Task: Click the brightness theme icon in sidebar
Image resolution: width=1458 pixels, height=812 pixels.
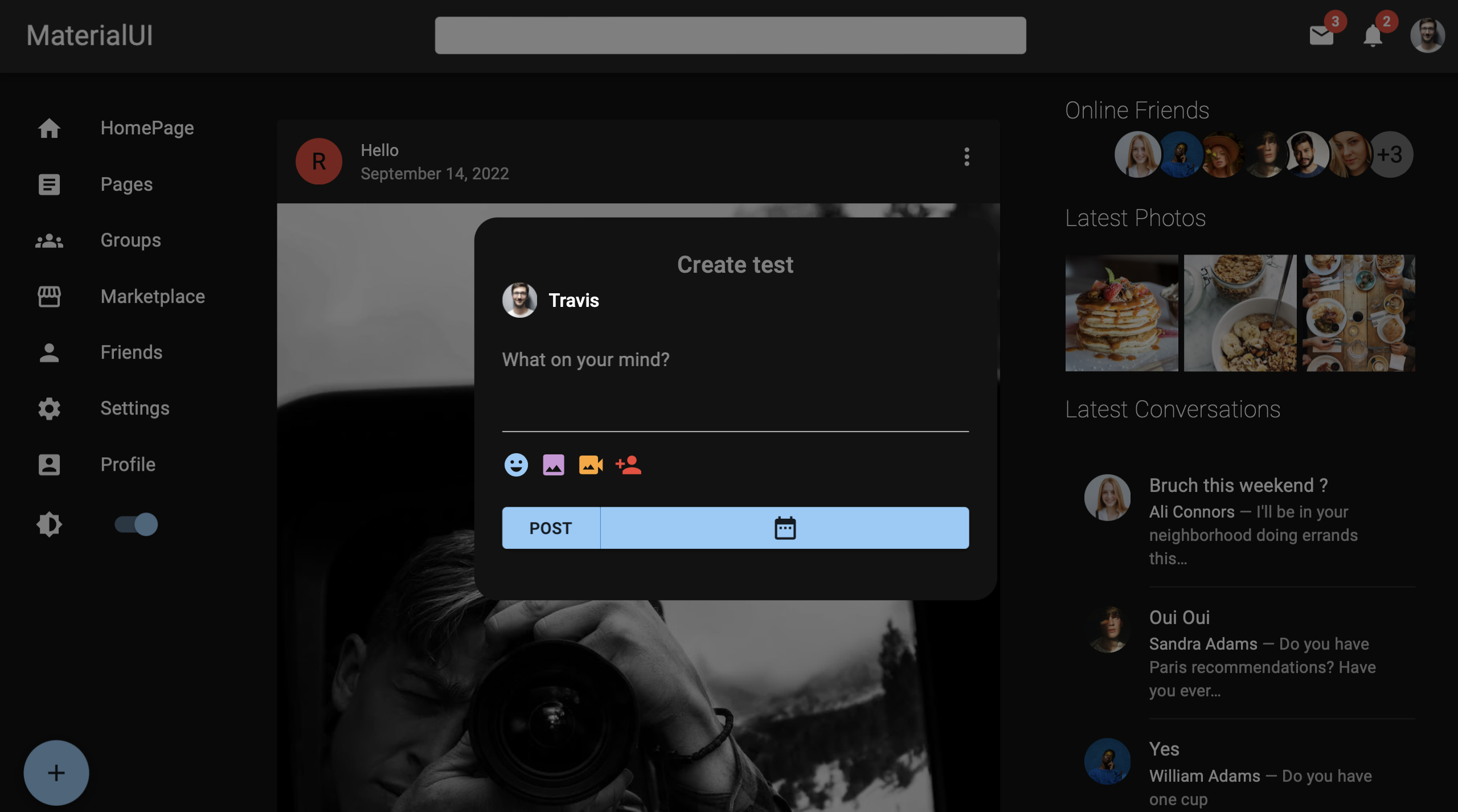Action: (x=50, y=524)
